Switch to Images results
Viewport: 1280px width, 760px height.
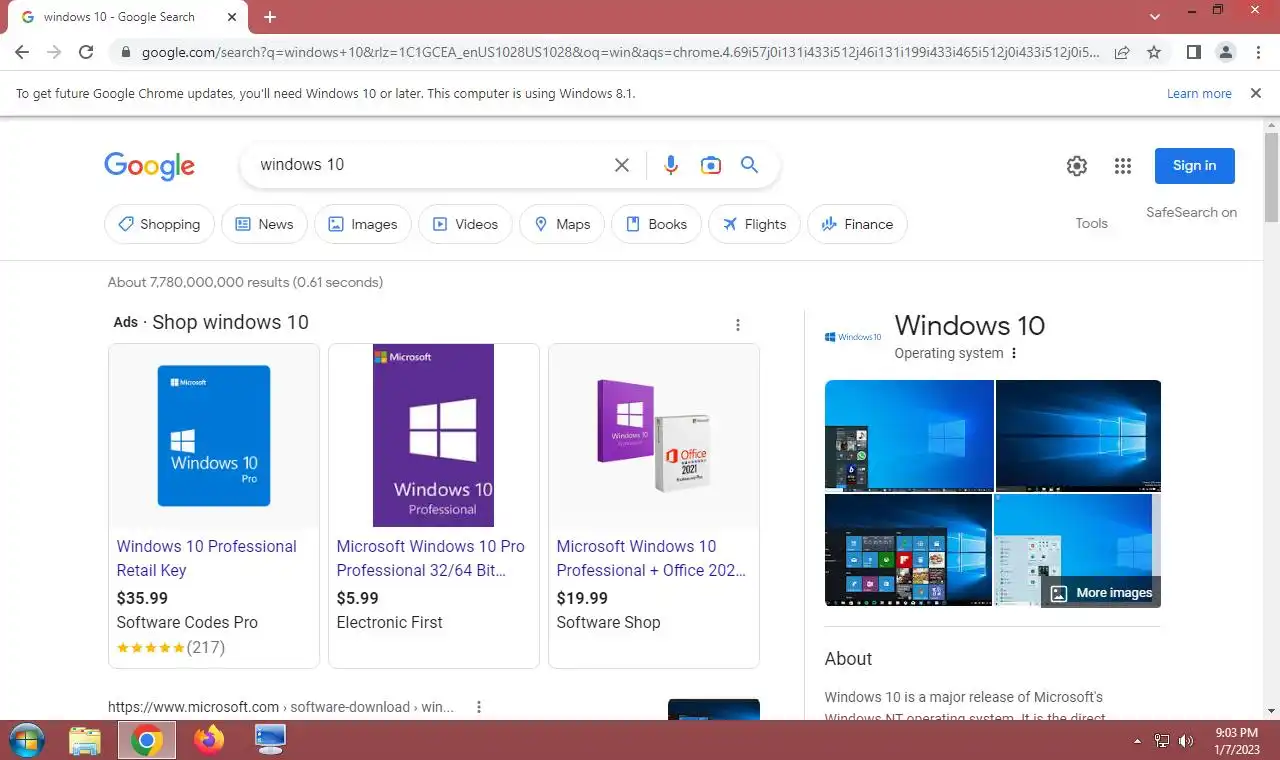click(363, 224)
